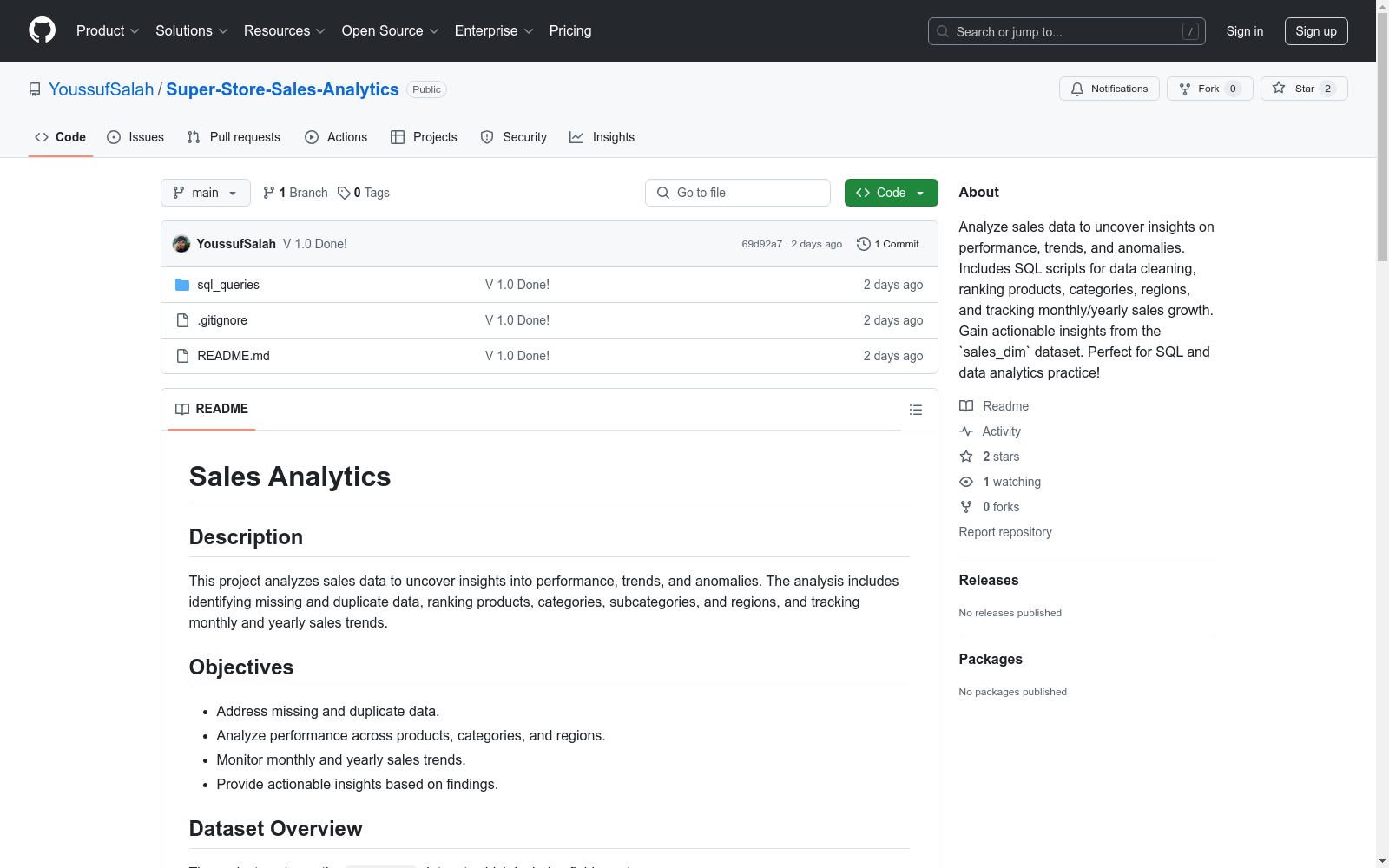Click the tag icon beside 0 Tags
The height and width of the screenshot is (868, 1389).
click(x=344, y=193)
